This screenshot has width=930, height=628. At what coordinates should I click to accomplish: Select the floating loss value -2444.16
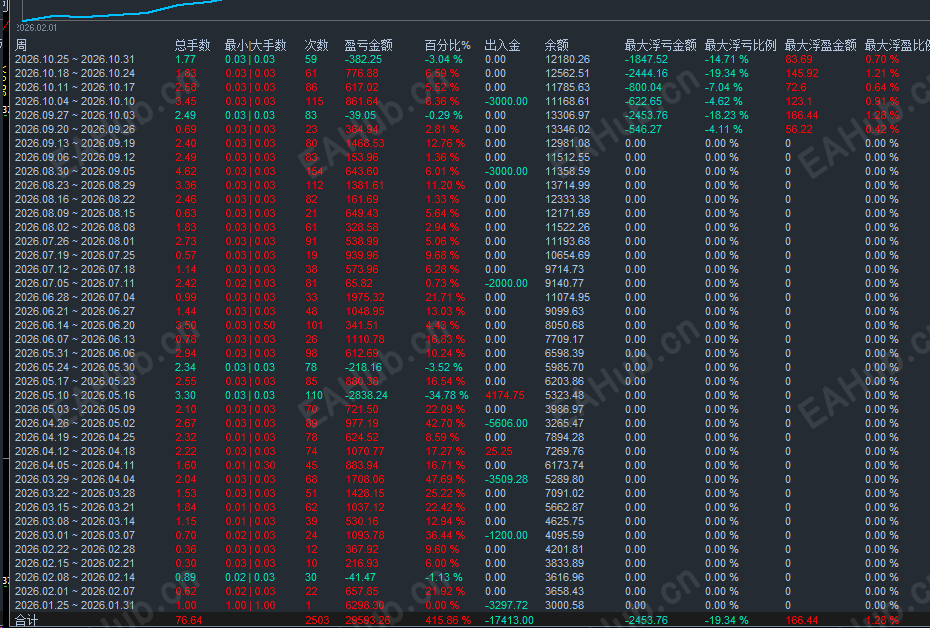[646, 74]
